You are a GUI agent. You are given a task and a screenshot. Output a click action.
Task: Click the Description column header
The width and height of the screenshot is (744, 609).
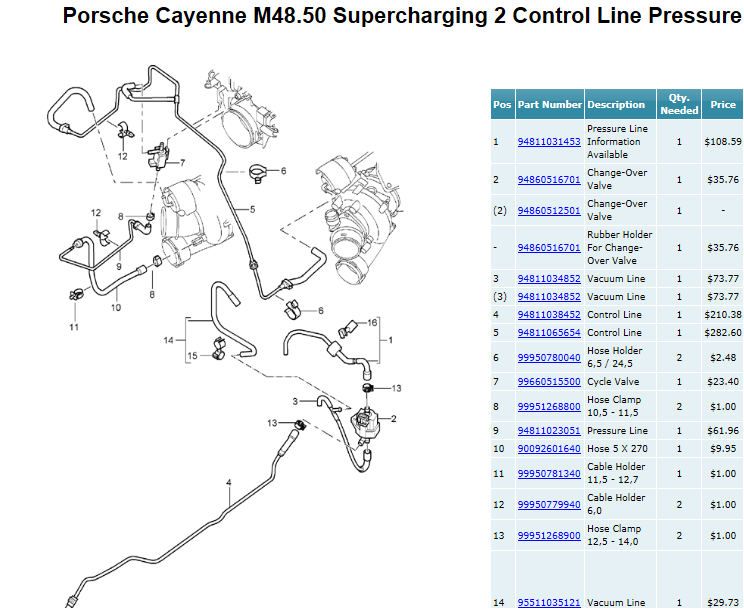point(620,104)
